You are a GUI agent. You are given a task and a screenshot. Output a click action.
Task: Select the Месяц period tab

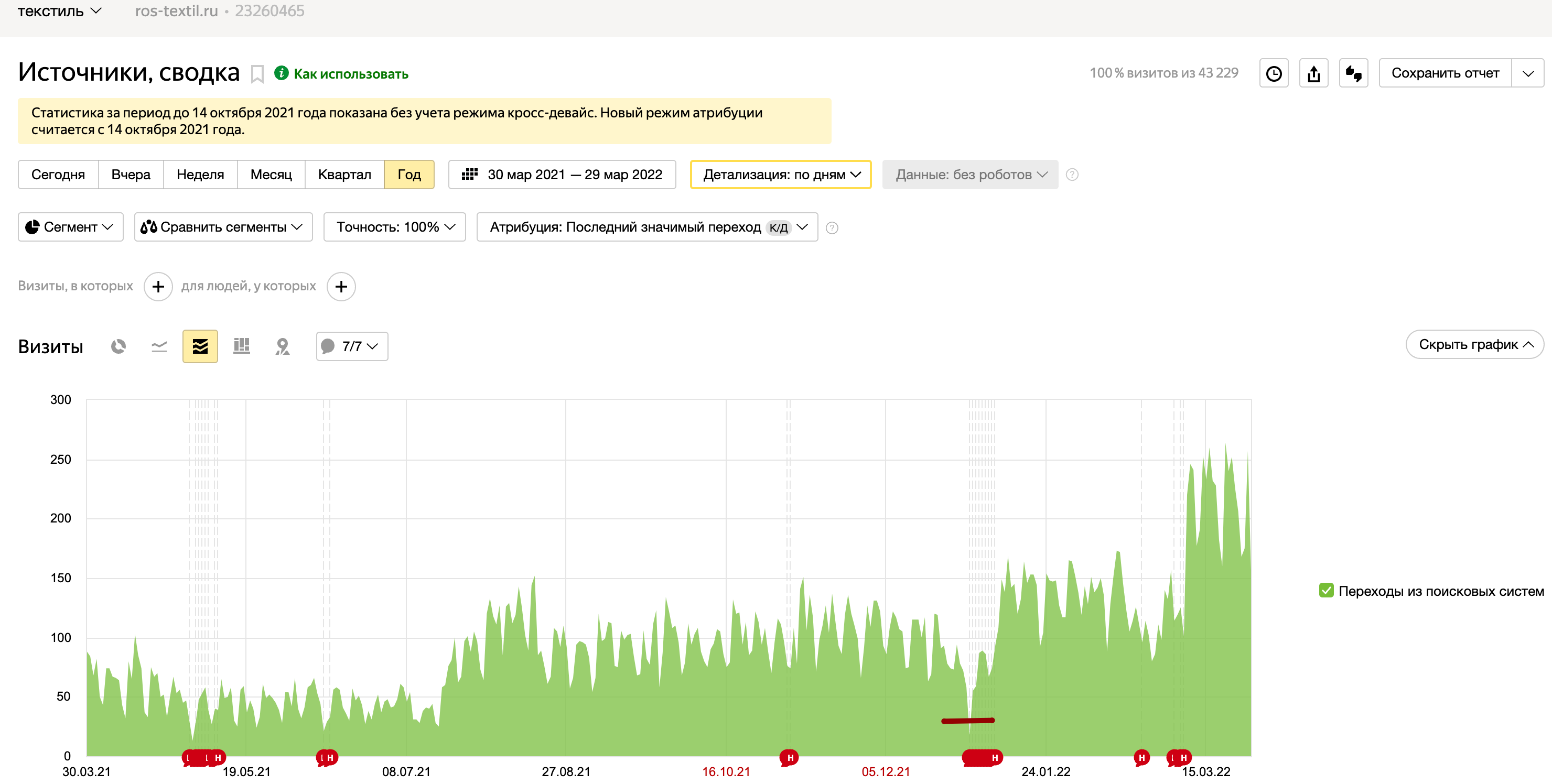pos(271,175)
